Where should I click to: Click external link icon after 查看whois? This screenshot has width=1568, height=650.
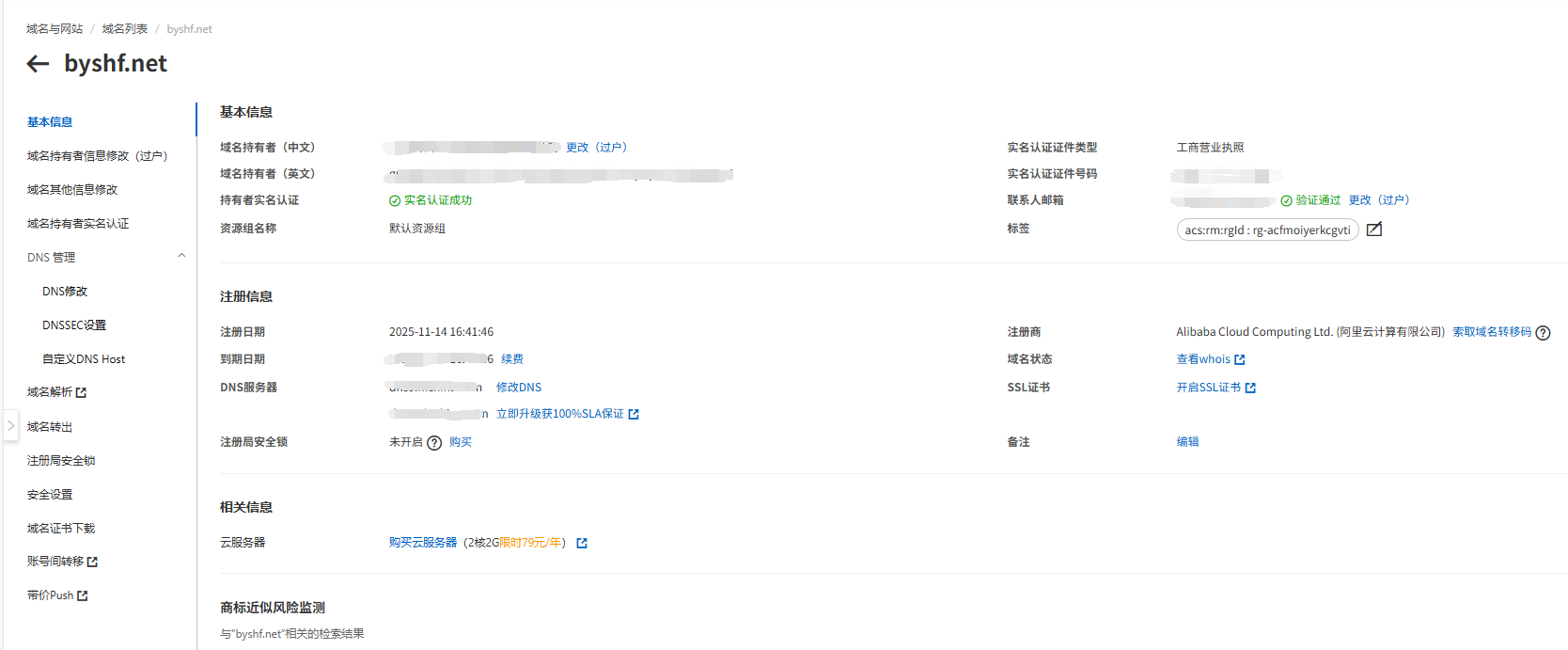(1240, 360)
